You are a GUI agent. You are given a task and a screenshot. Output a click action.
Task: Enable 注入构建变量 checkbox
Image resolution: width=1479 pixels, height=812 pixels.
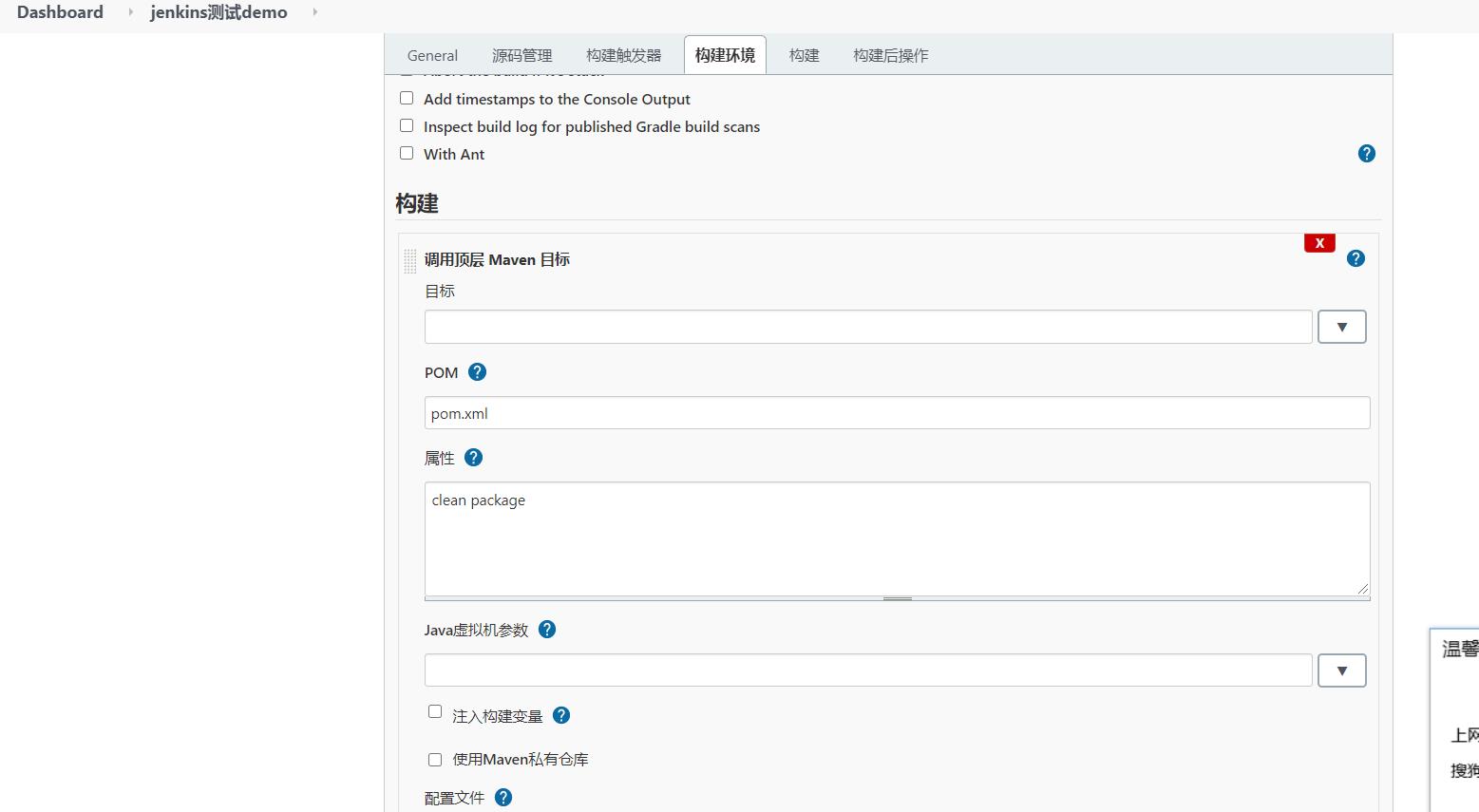tap(435, 711)
